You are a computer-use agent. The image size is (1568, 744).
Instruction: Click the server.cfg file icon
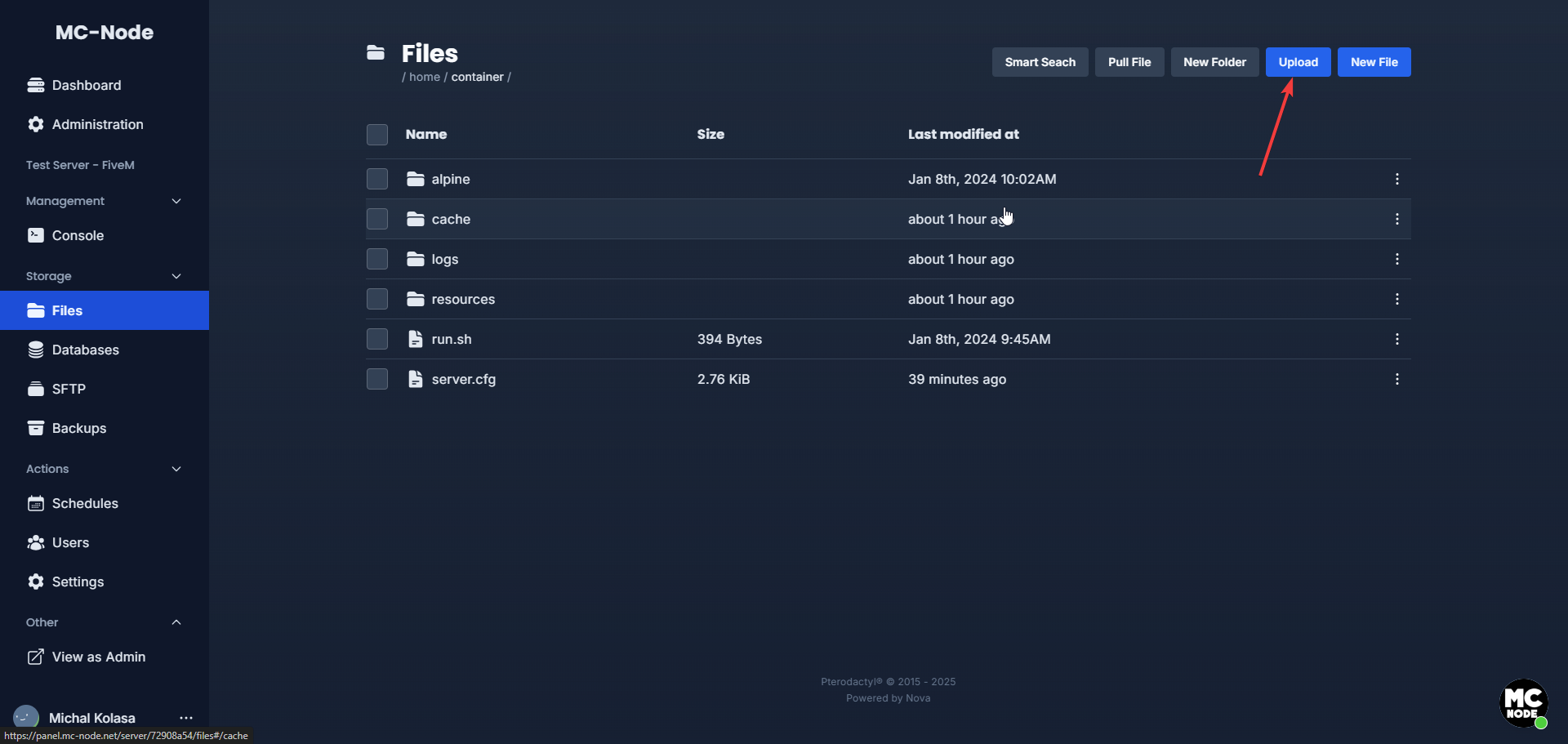point(416,379)
